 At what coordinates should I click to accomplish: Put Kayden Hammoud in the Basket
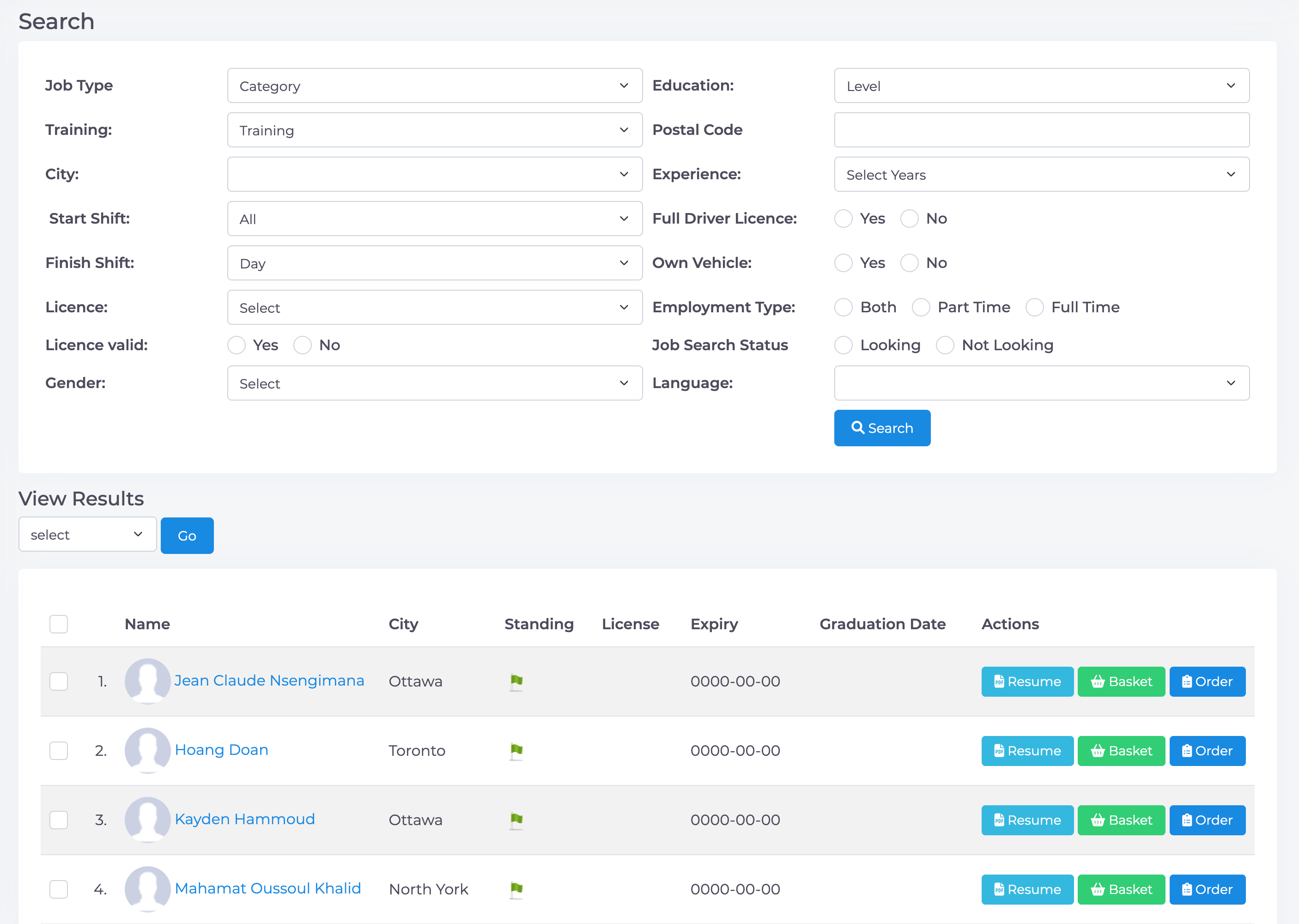click(1121, 821)
